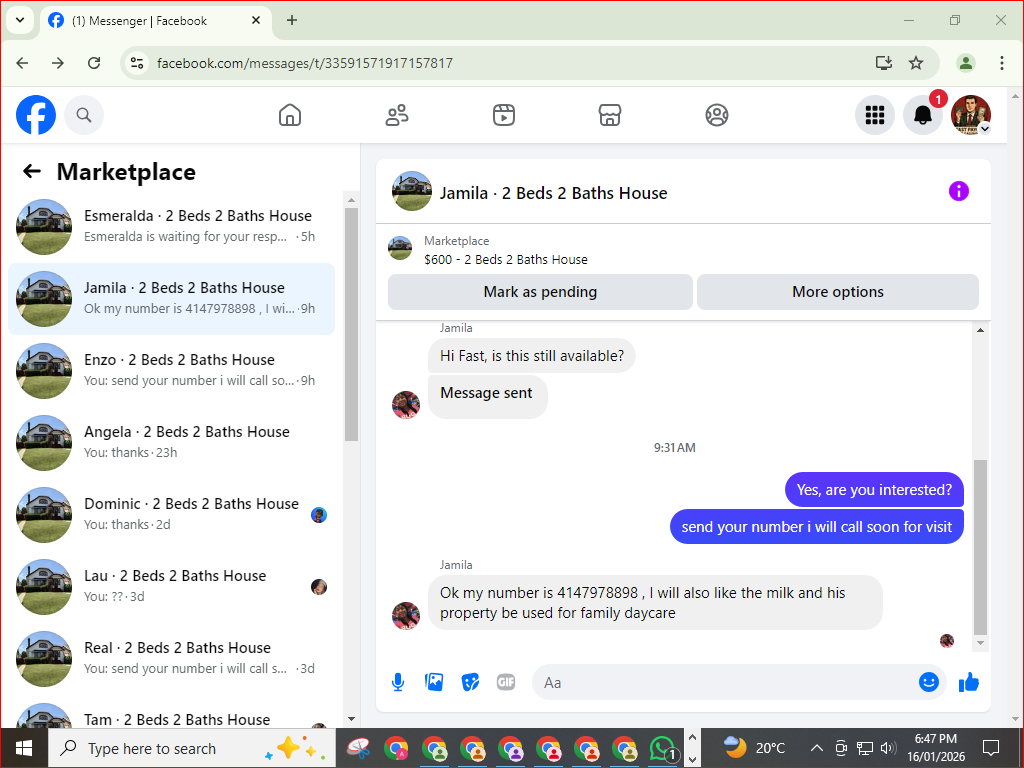Screen dimensions: 1024x768
Task: Open the $600 - 2 Beds 2 Baths House listing
Action: (505, 259)
